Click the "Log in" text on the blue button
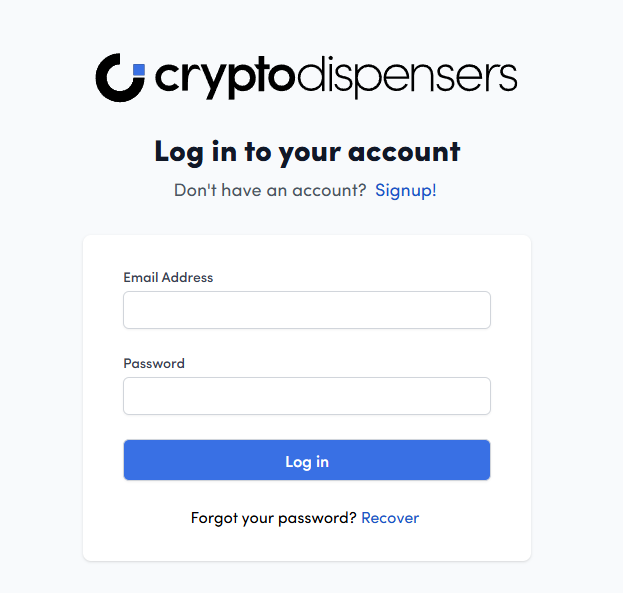This screenshot has width=623, height=593. [x=307, y=462]
